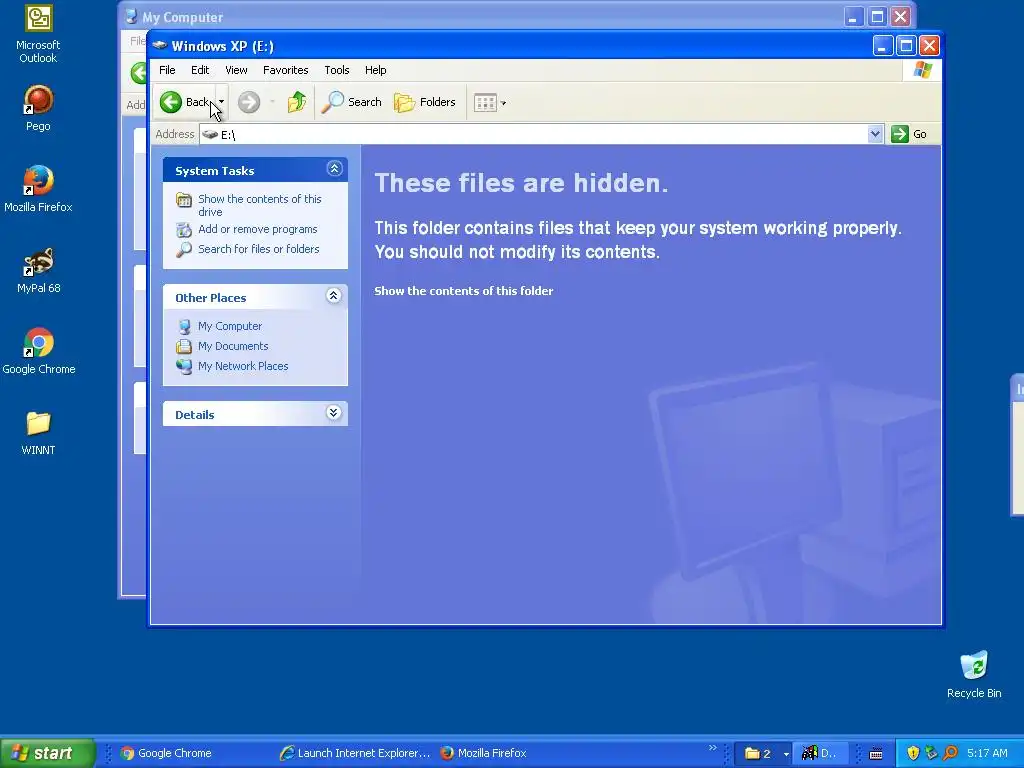Viewport: 1024px width, 768px height.
Task: Select the Mozilla Firefox desktop shortcut
Action: (38, 189)
